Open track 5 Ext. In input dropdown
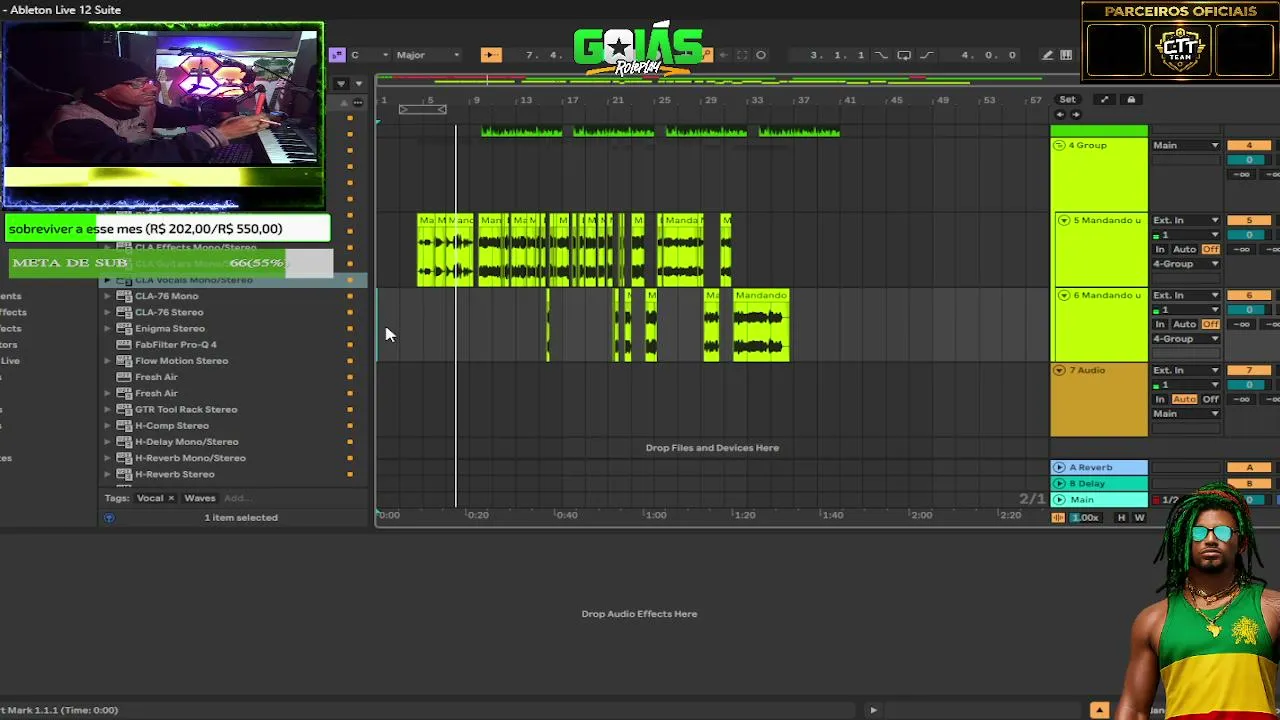The image size is (1280, 720). [x=1186, y=221]
